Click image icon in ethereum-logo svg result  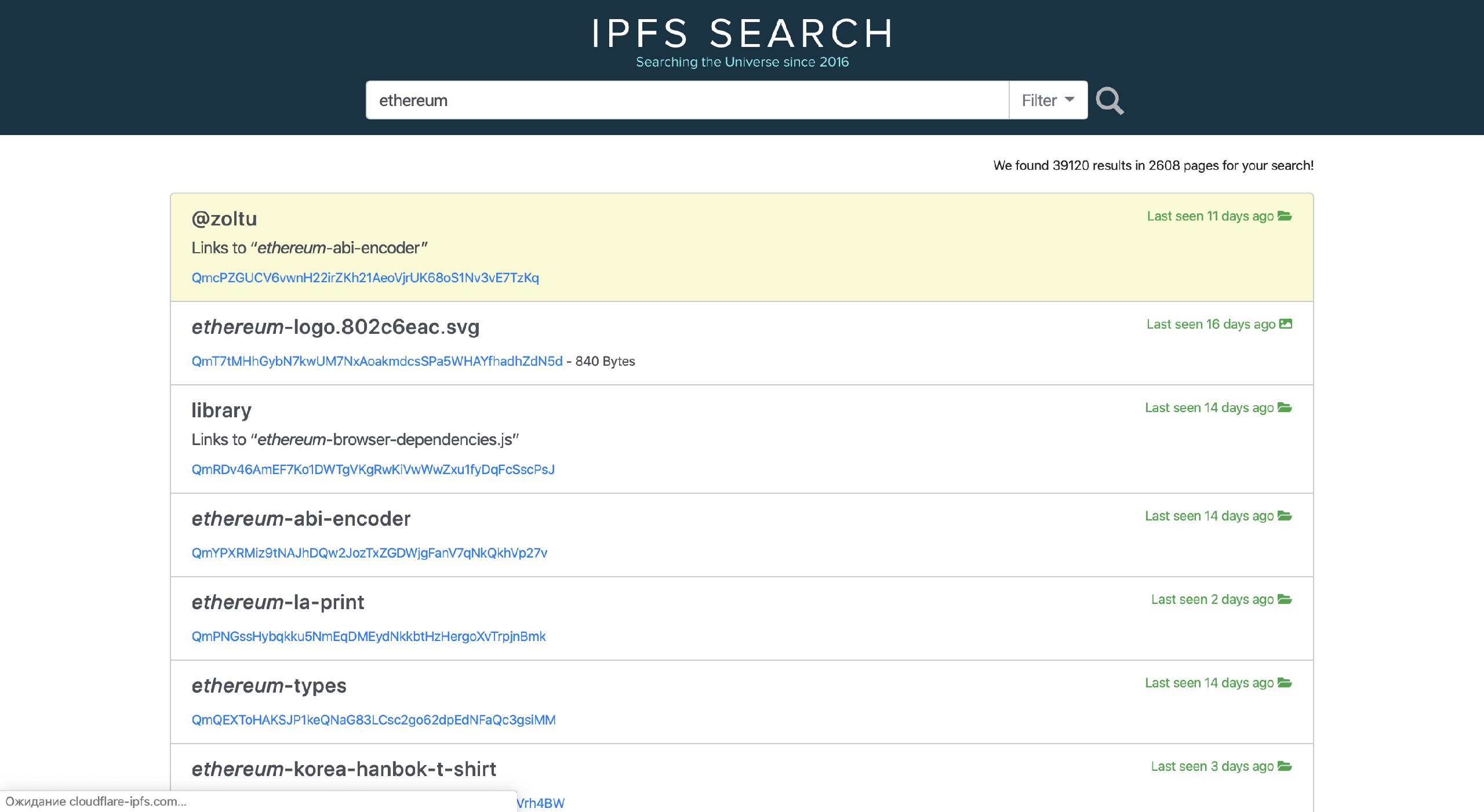1286,324
